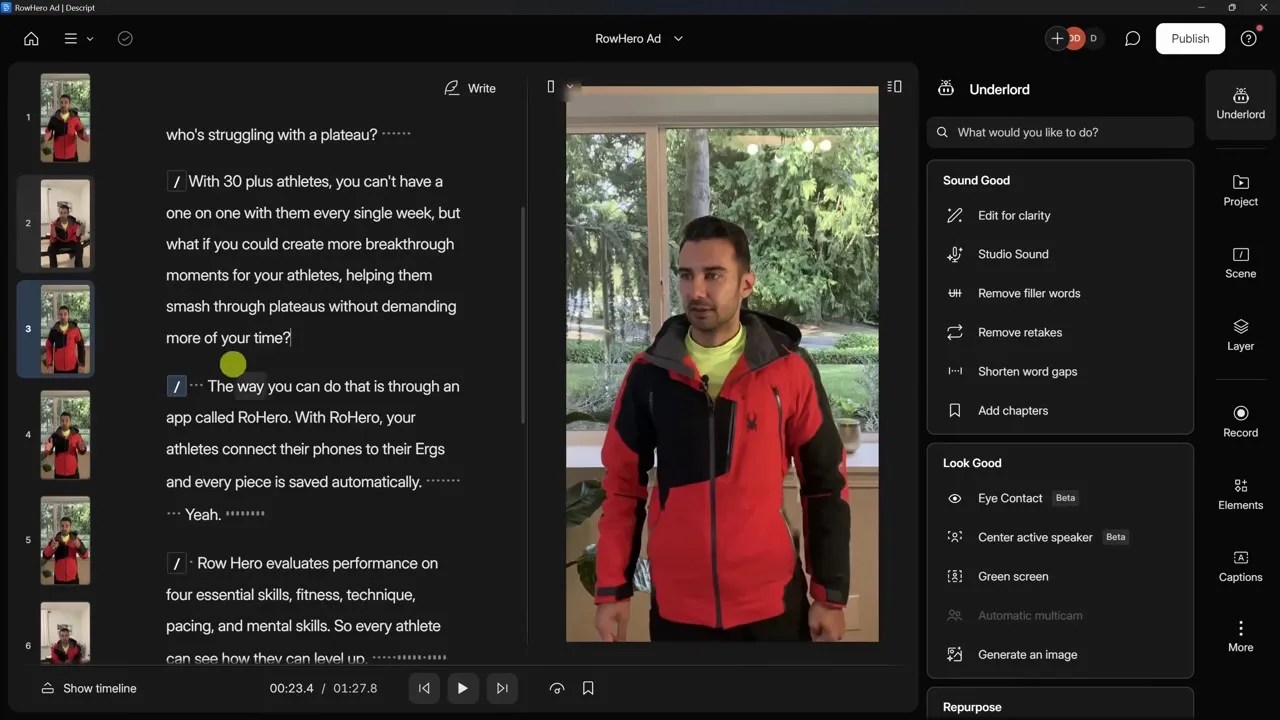Image resolution: width=1280 pixels, height=720 pixels.
Task: Open the hamburger menu dropdown
Action: click(78, 38)
